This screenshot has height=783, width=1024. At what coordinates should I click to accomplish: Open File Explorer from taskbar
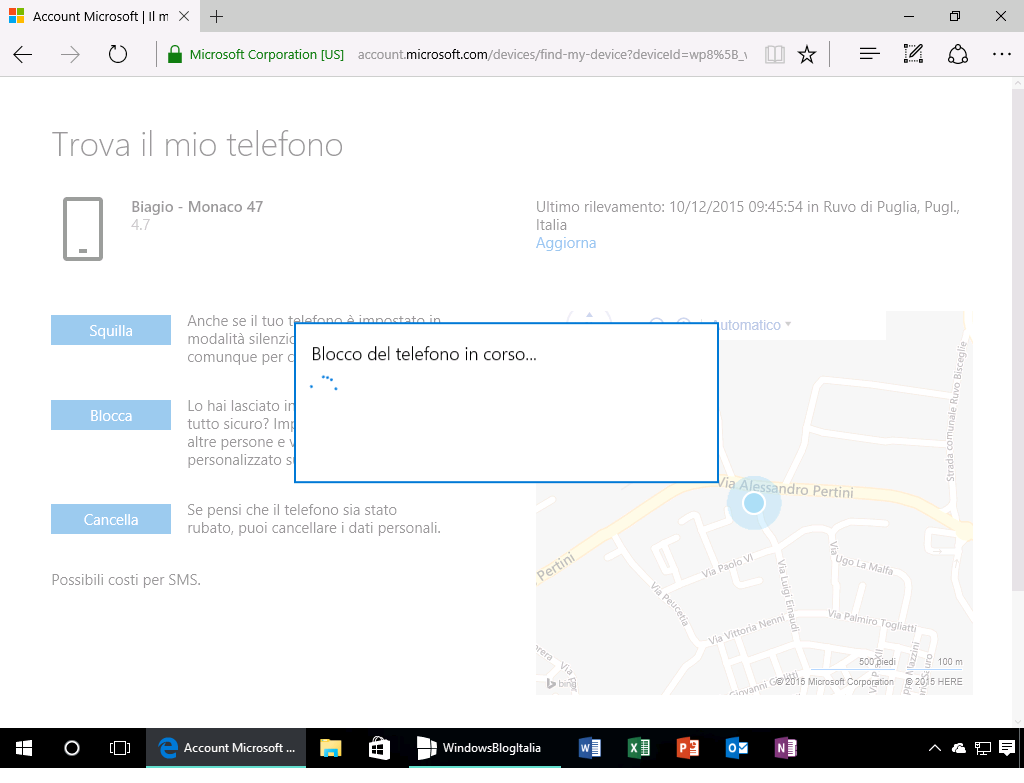click(x=330, y=748)
